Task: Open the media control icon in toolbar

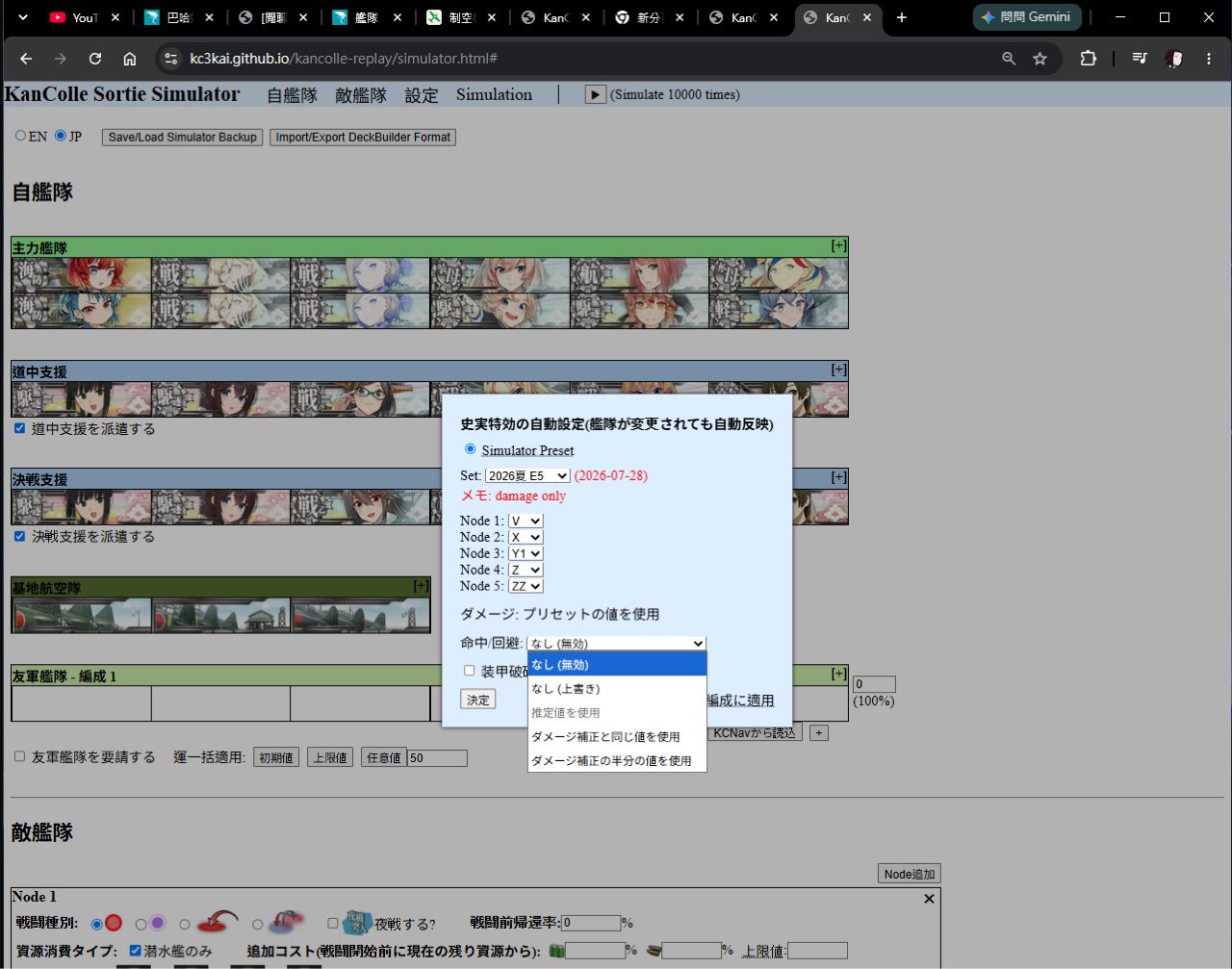Action: coord(1140,59)
